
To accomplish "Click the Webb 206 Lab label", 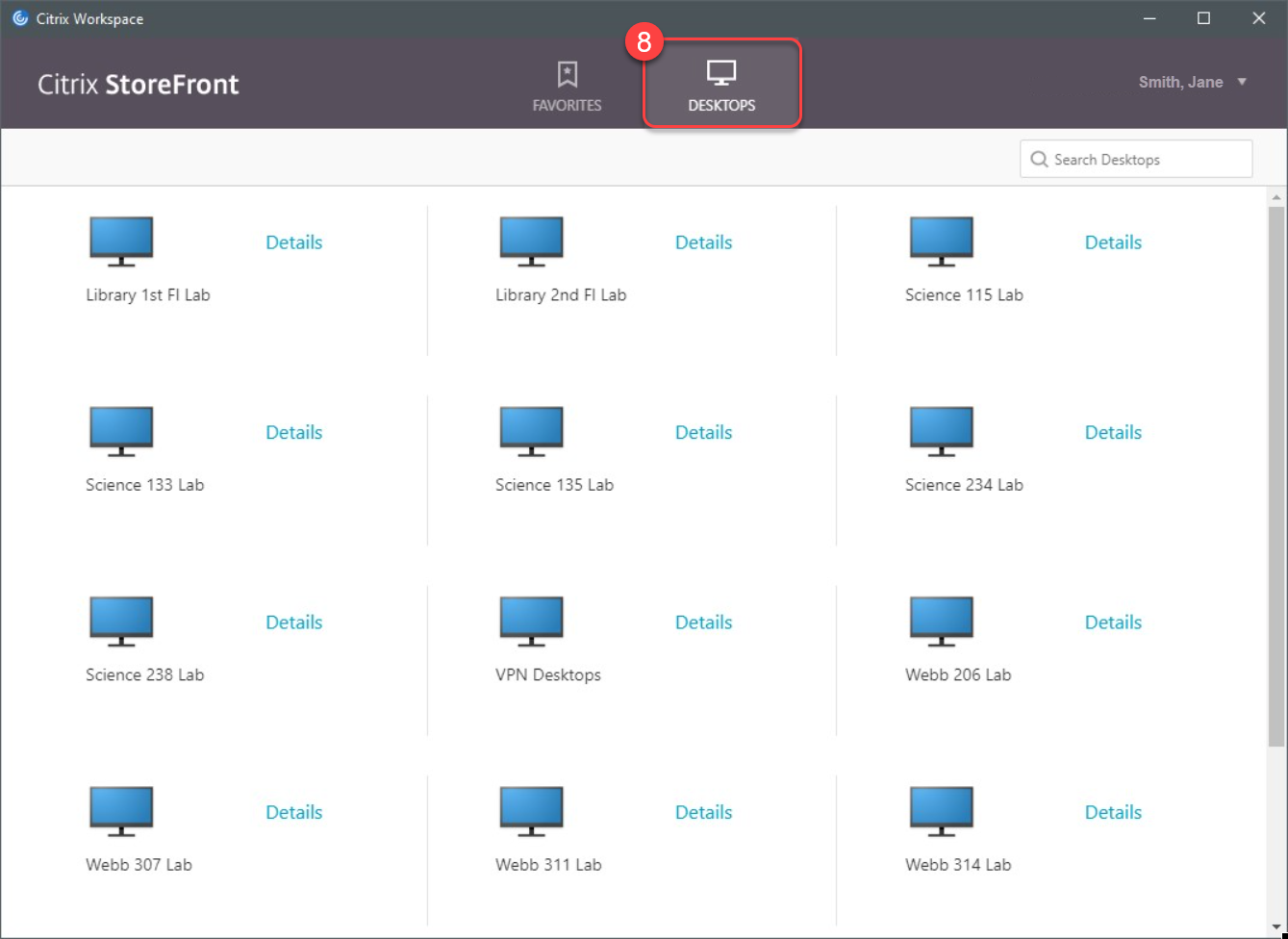I will [958, 674].
